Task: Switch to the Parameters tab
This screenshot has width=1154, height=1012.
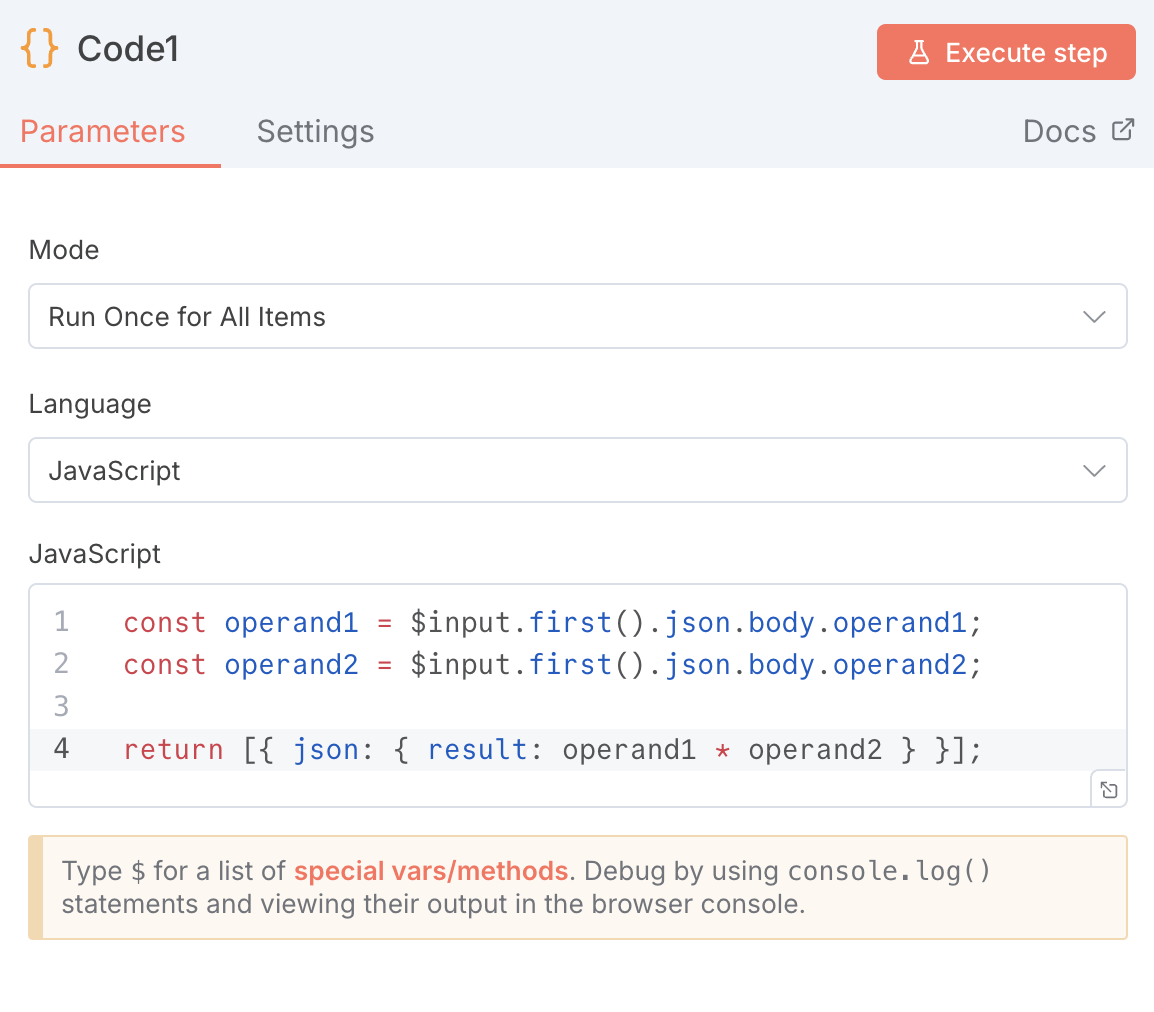Action: (x=103, y=132)
